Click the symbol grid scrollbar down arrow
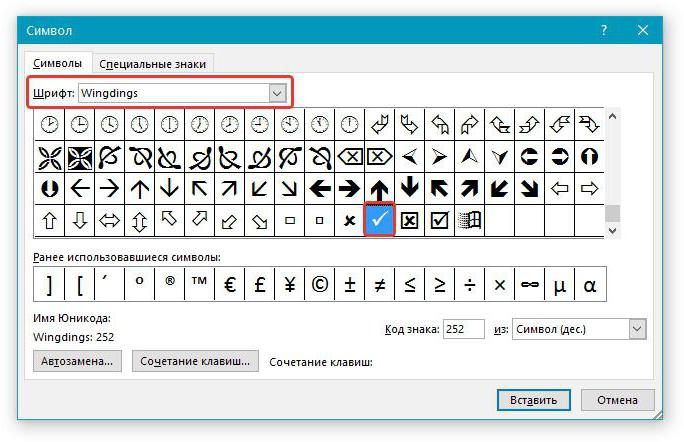The image size is (684, 442). tap(612, 230)
